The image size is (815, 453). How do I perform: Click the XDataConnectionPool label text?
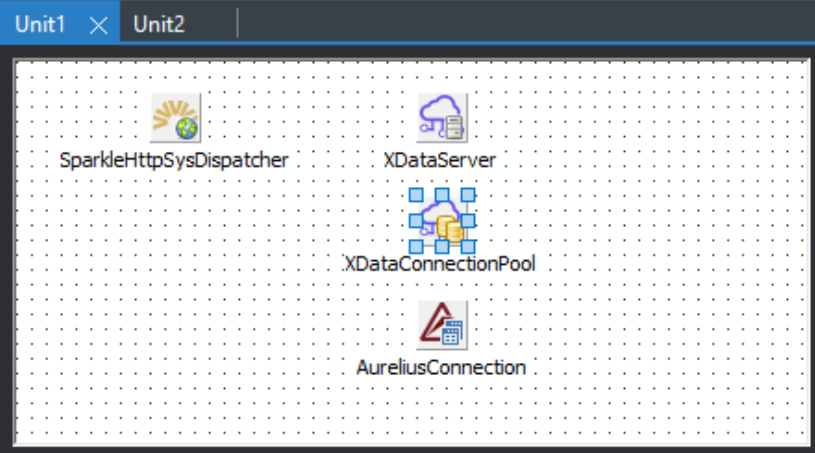pyautogui.click(x=440, y=264)
